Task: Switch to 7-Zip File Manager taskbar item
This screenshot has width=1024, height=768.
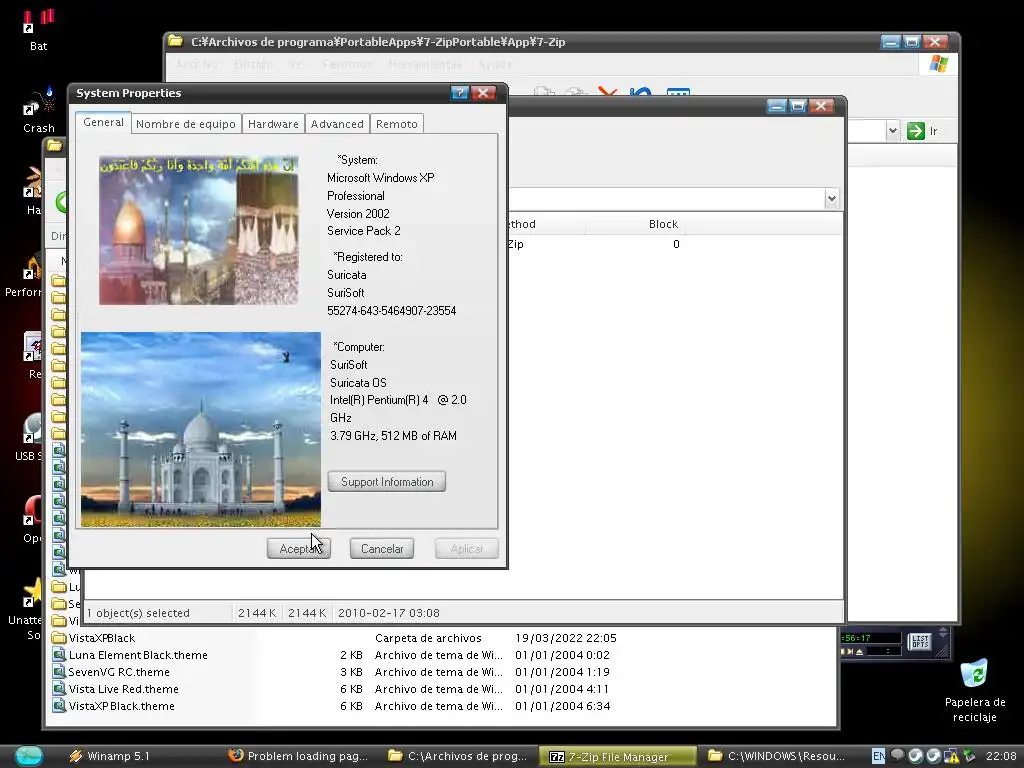Action: [x=618, y=756]
